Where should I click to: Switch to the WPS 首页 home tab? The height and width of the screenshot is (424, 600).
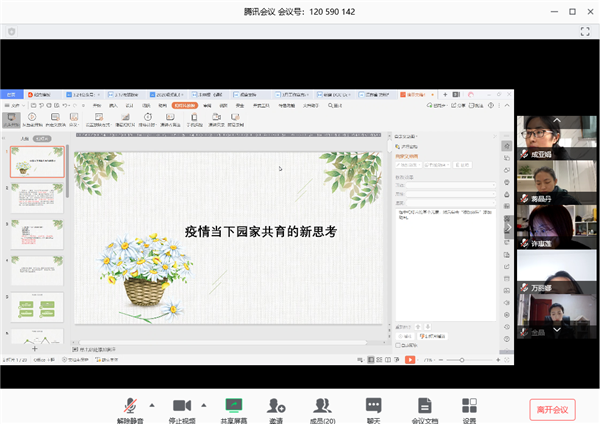coord(11,94)
